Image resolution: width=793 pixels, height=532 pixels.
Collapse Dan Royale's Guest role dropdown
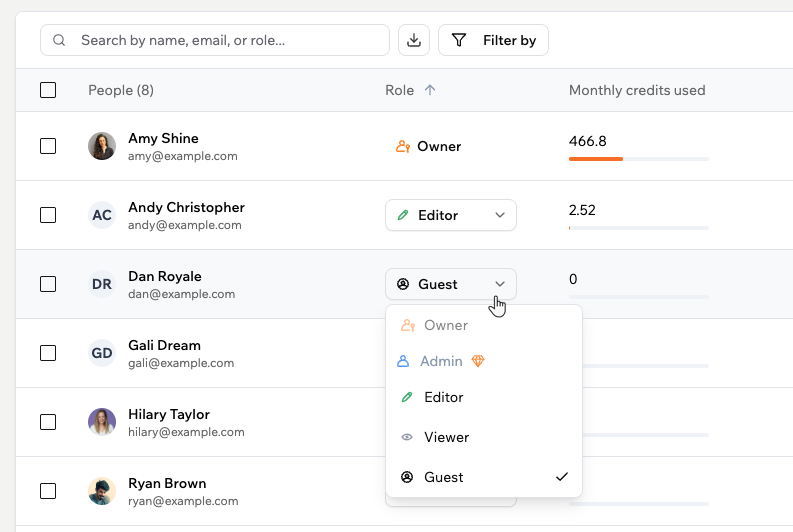(451, 284)
